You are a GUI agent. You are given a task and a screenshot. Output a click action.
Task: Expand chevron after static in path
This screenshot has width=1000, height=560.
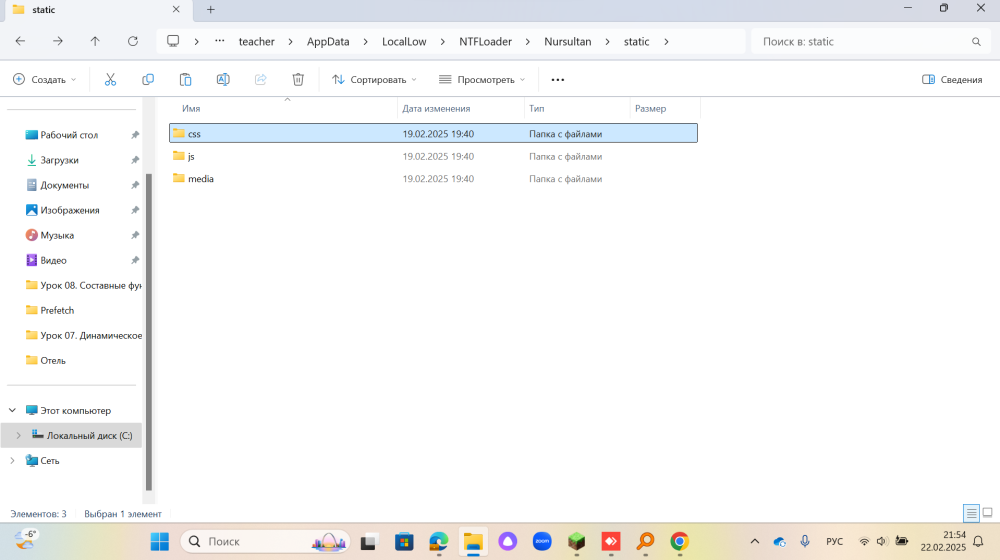tap(666, 41)
